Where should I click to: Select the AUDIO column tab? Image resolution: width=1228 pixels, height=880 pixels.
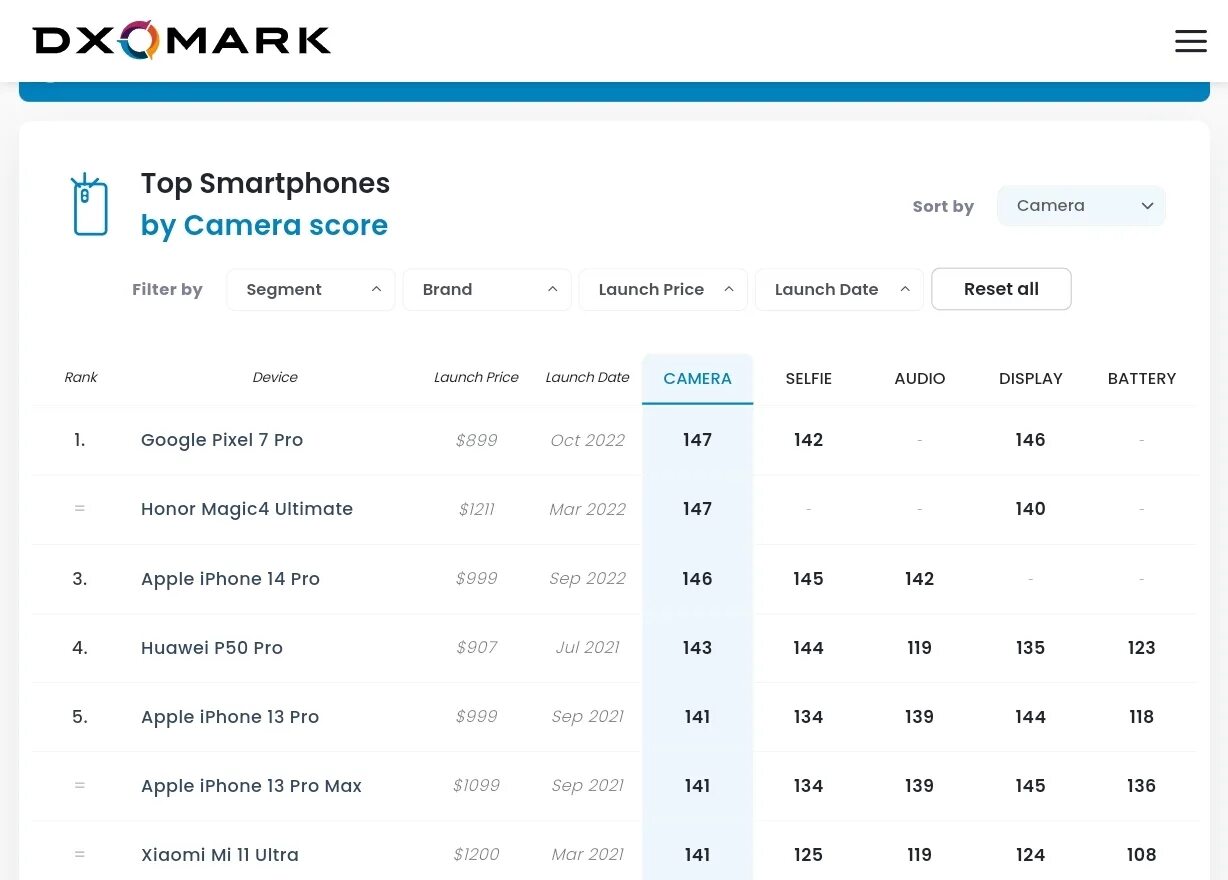pyautogui.click(x=919, y=379)
